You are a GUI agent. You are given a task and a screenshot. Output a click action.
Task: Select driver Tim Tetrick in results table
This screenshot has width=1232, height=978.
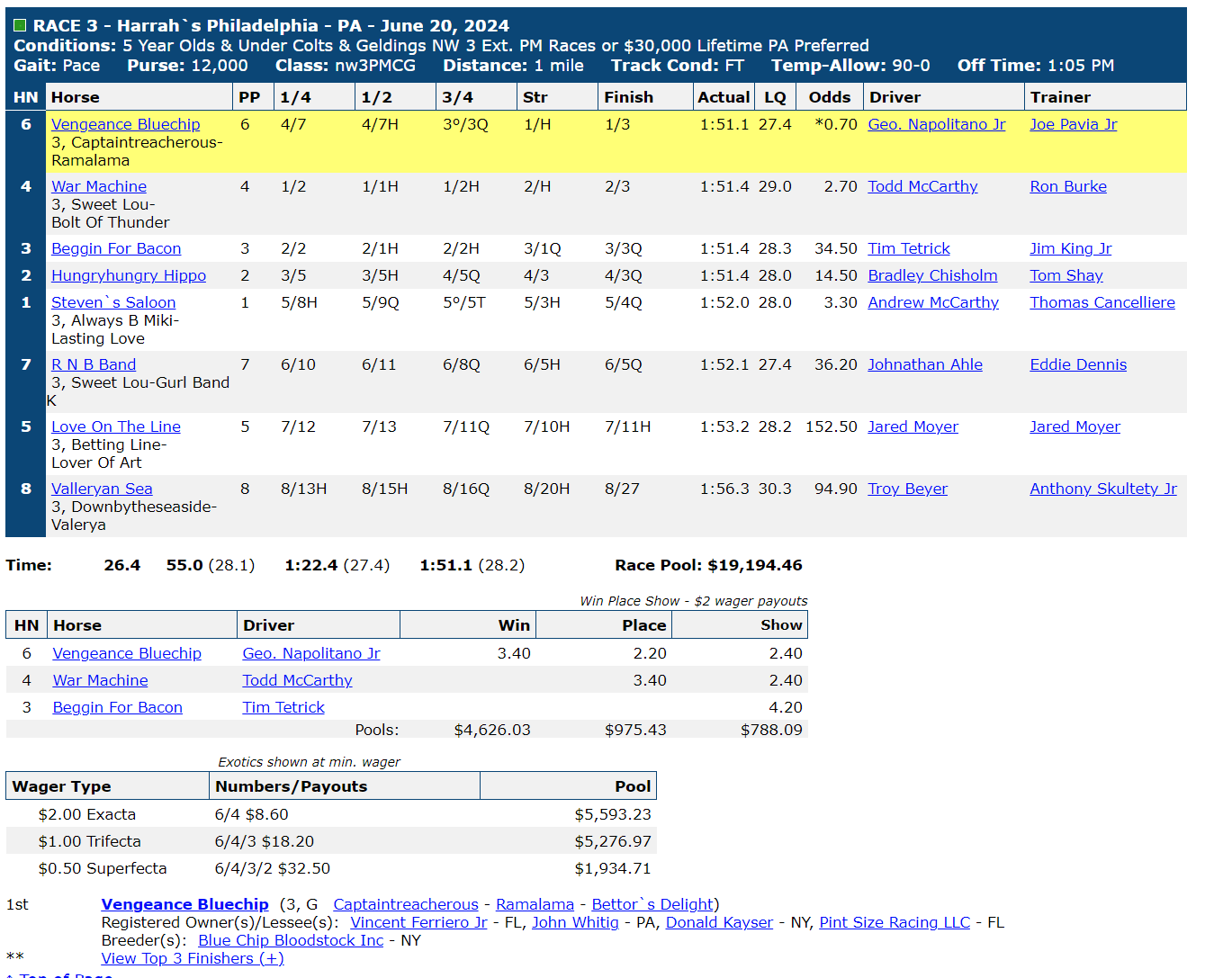pyautogui.click(x=909, y=248)
